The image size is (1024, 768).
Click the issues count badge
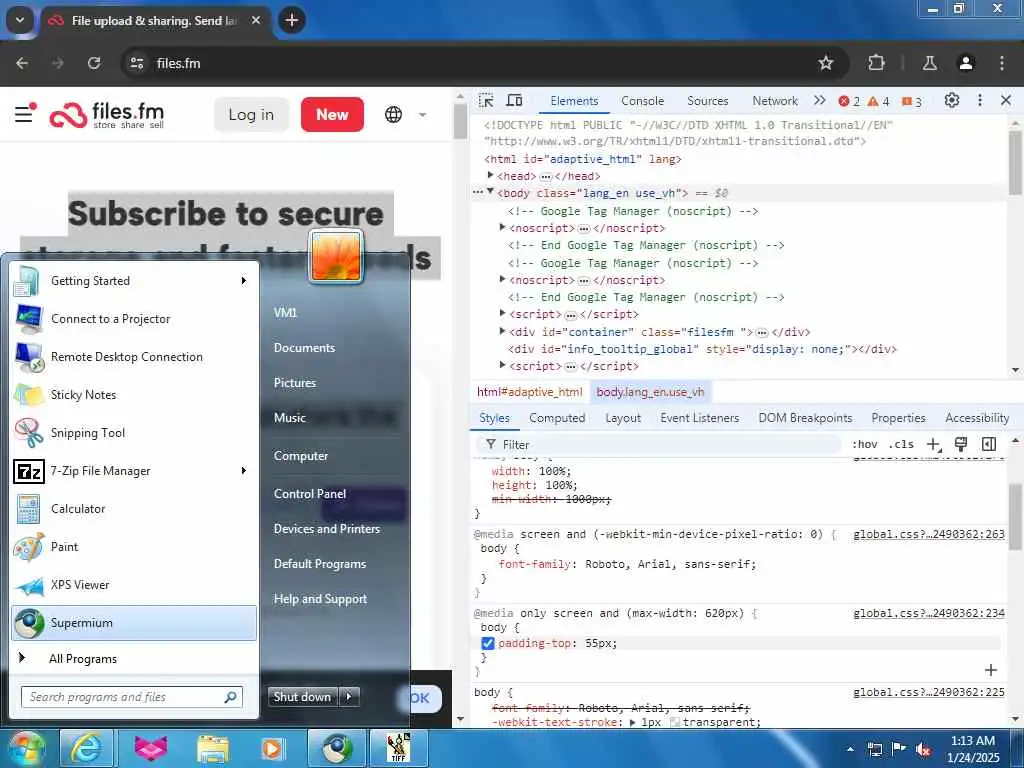tap(912, 101)
